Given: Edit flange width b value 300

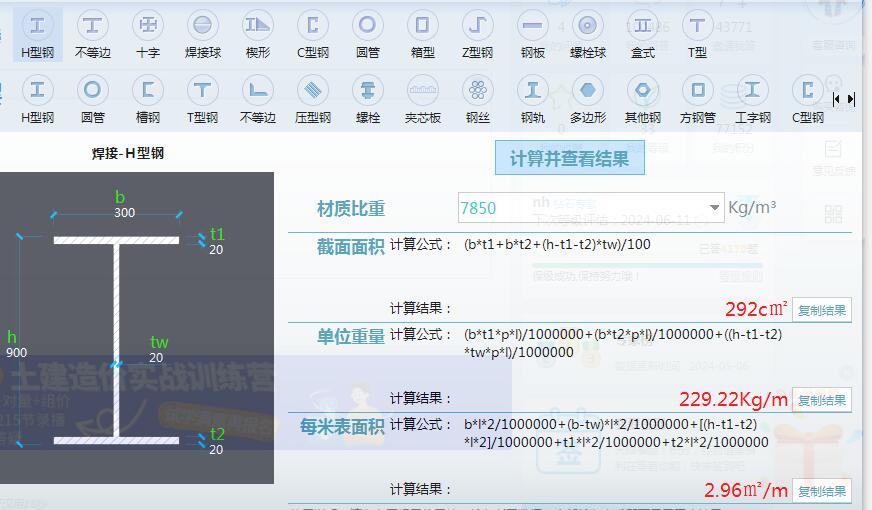Looking at the screenshot, I should (x=124, y=212).
